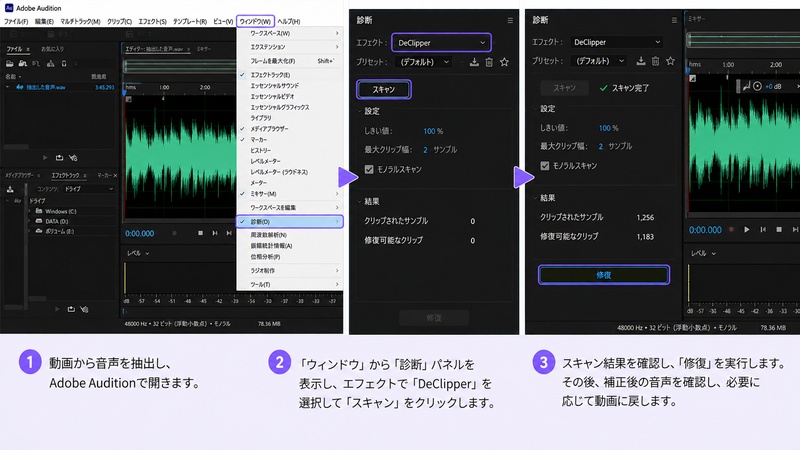This screenshot has width=800, height=450.
Task: Click the +0 dB gain value on the HUD
Action: point(773,86)
